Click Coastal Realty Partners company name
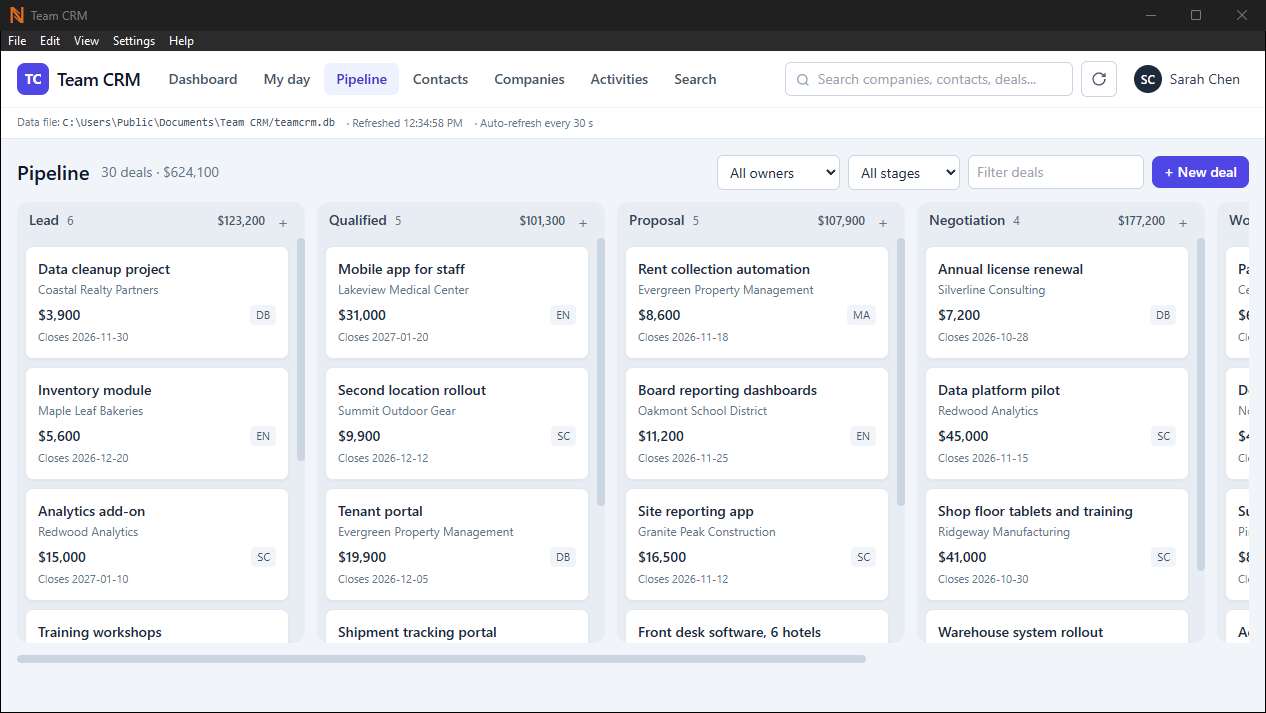This screenshot has width=1266, height=713. point(98,290)
